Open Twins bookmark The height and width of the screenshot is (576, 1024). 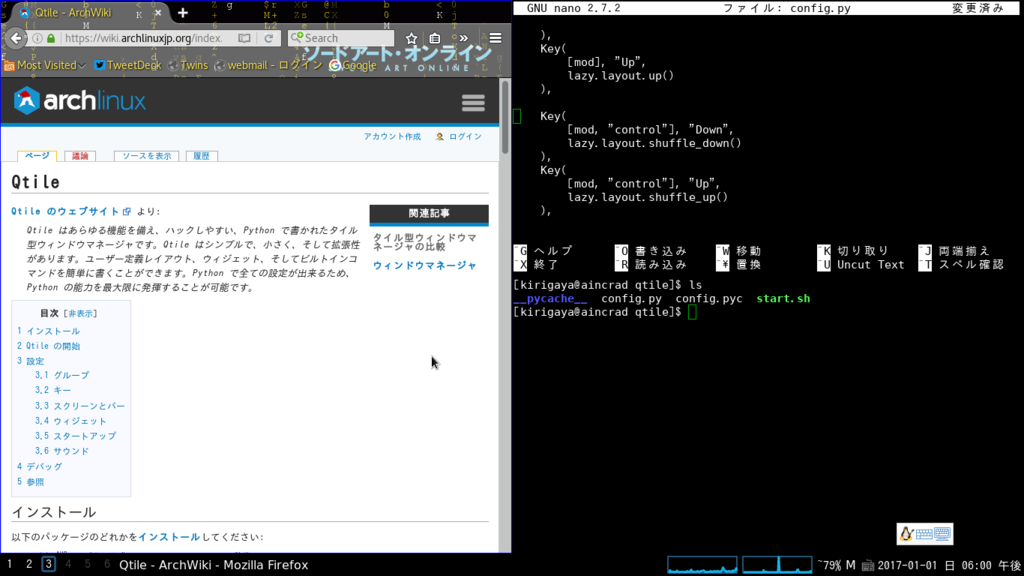(188, 65)
